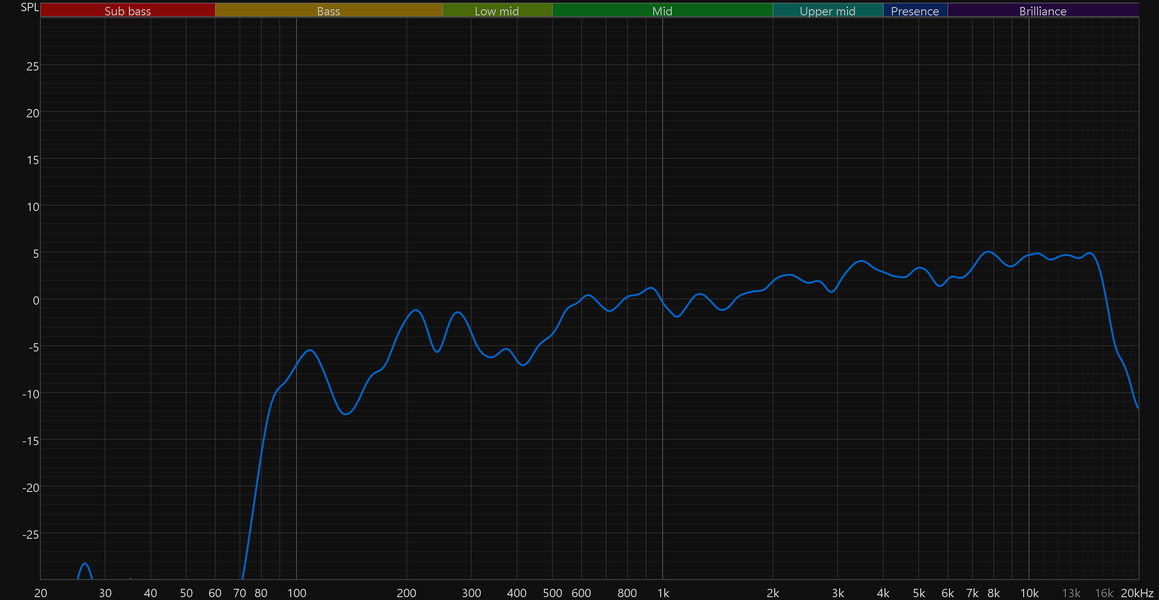Click the 10k frequency label
The image size is (1159, 600).
[x=1029, y=593]
